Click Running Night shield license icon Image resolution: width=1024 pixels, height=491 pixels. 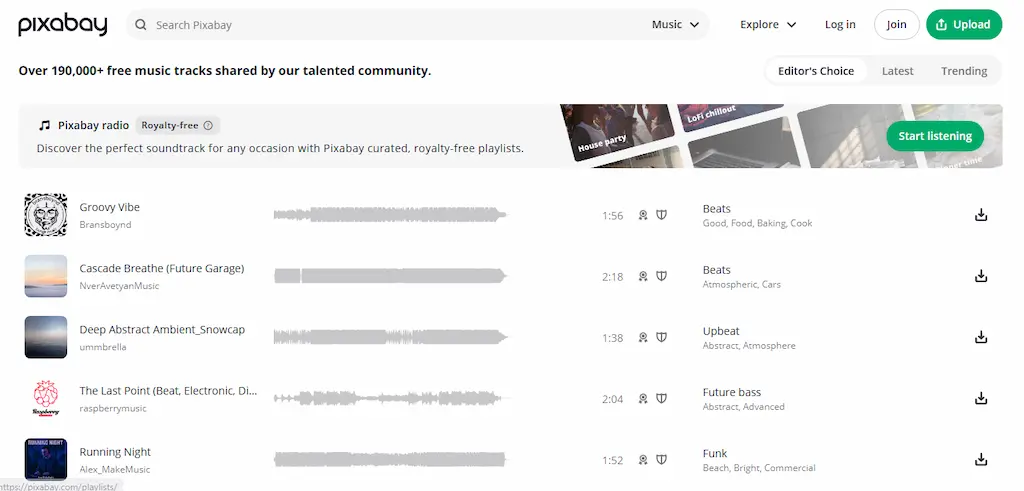[x=662, y=460]
